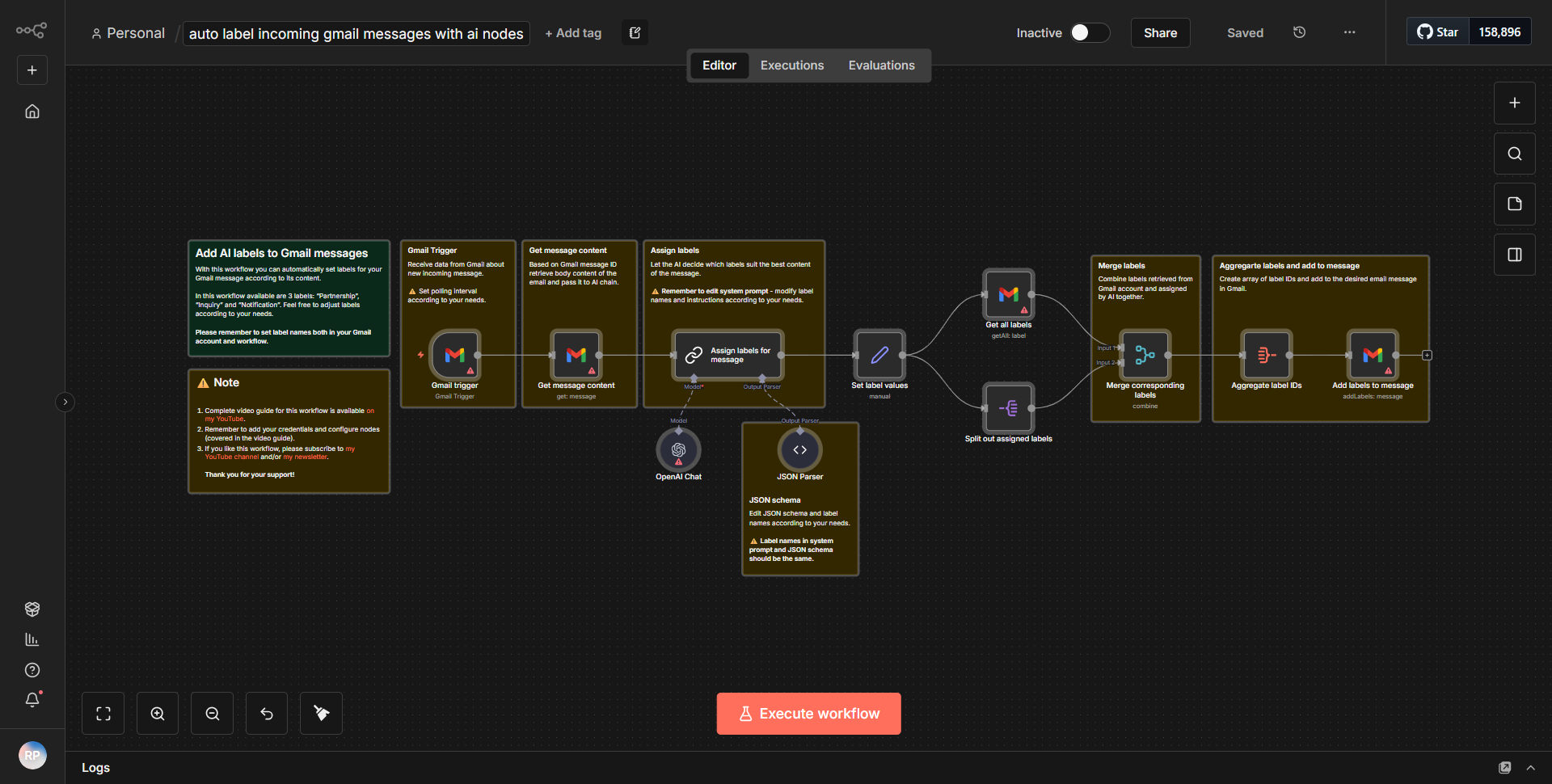Screen dimensions: 1552x784
Task: Zoom in on the canvas
Action: [157, 713]
